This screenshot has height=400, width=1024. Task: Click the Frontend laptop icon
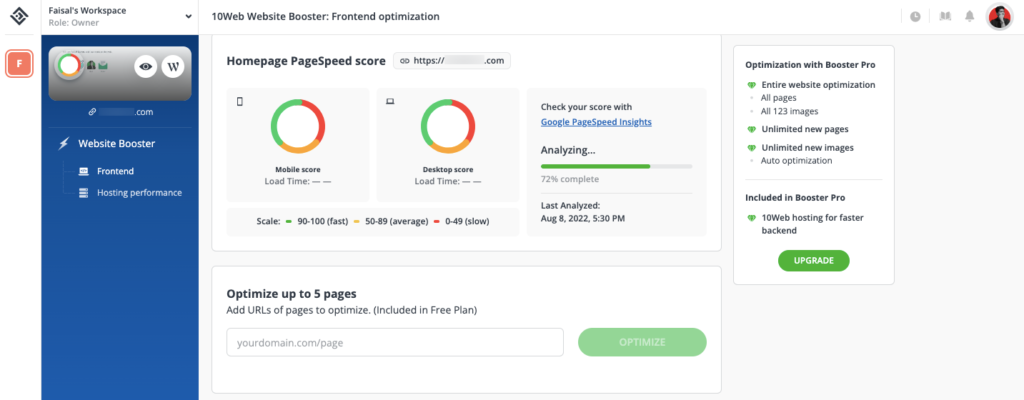[83, 171]
